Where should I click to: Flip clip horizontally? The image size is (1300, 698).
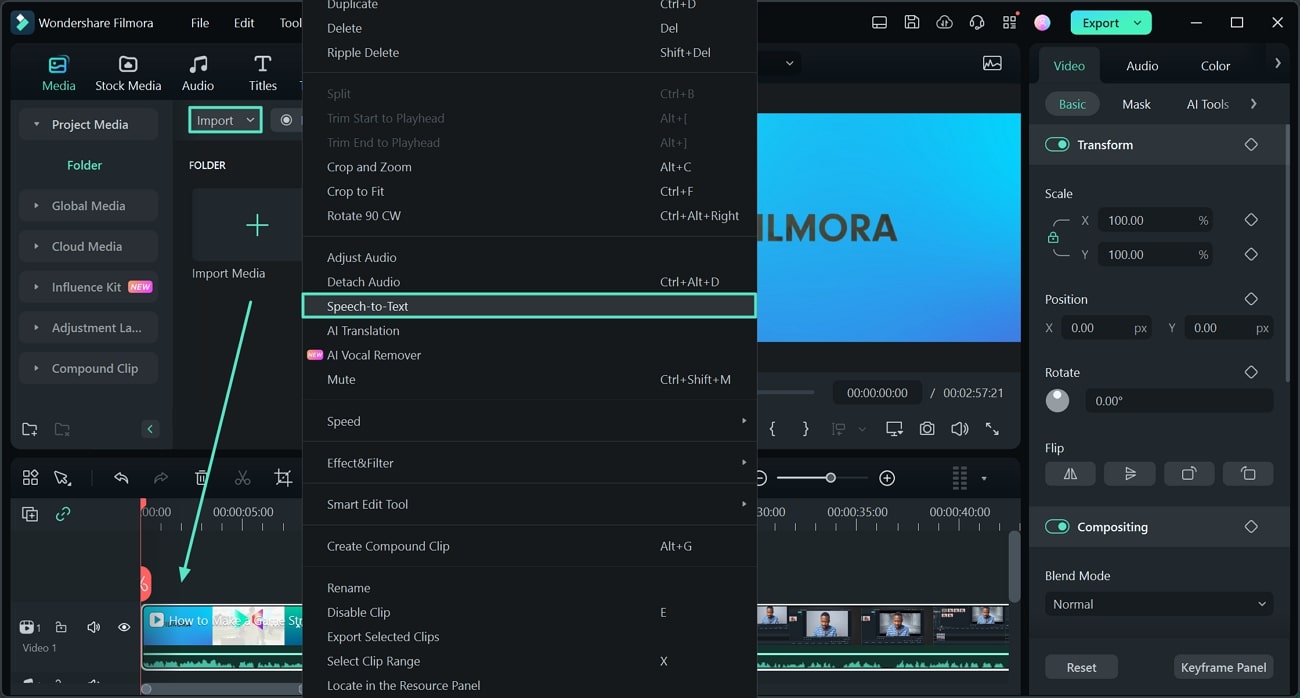coord(1070,474)
